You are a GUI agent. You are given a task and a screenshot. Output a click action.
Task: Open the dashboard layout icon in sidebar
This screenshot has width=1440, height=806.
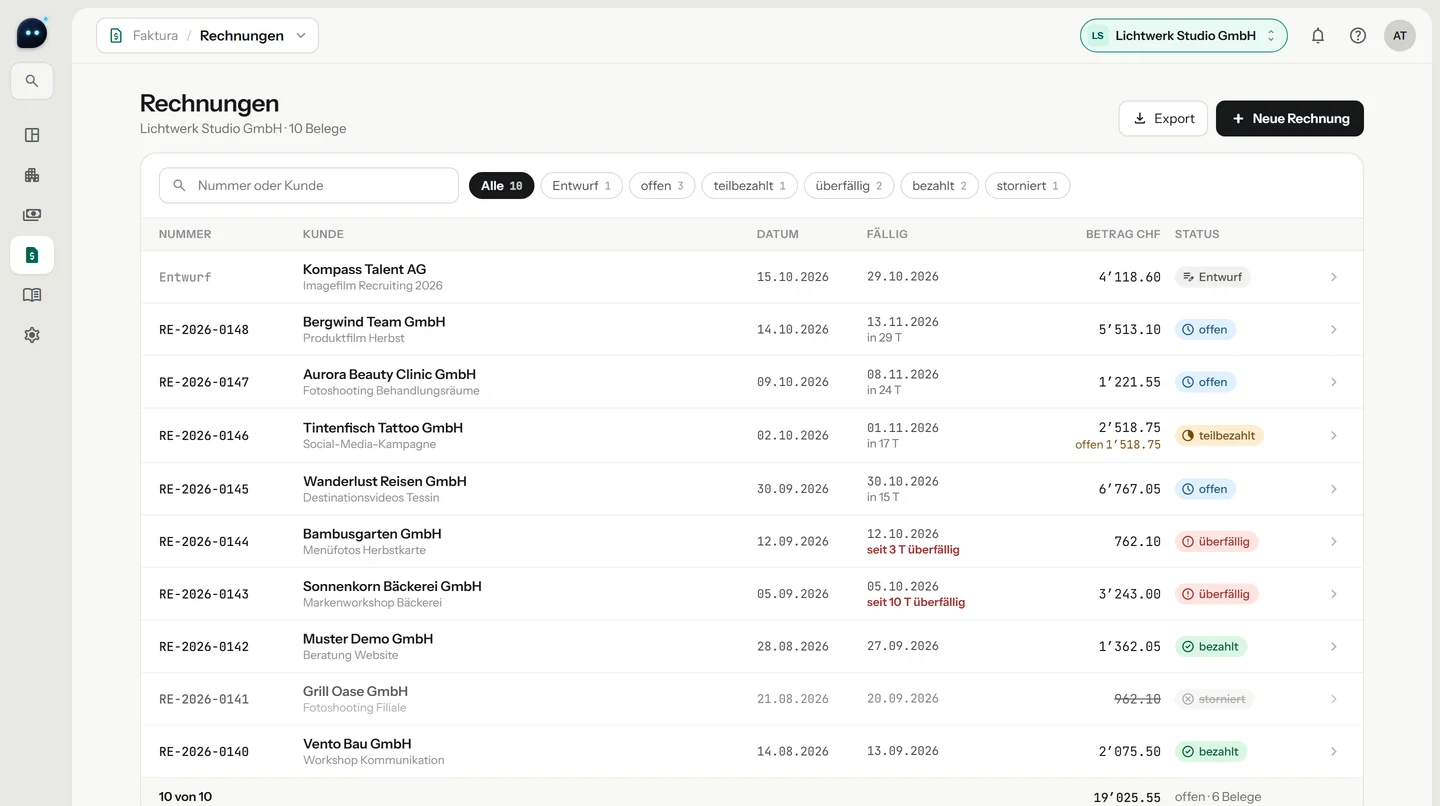(x=32, y=135)
